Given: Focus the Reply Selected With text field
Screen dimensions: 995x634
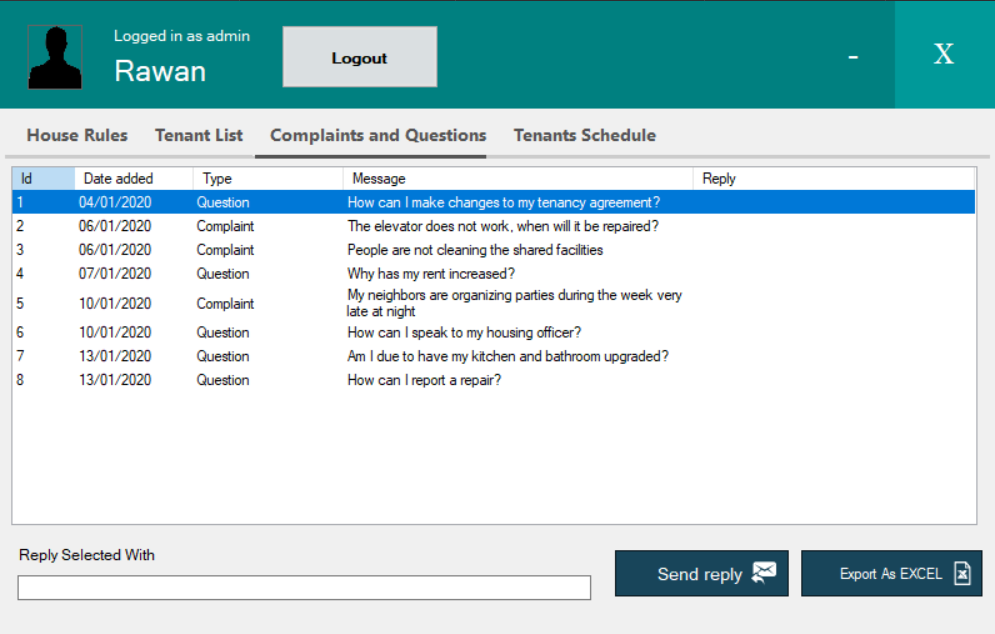Looking at the screenshot, I should point(304,588).
